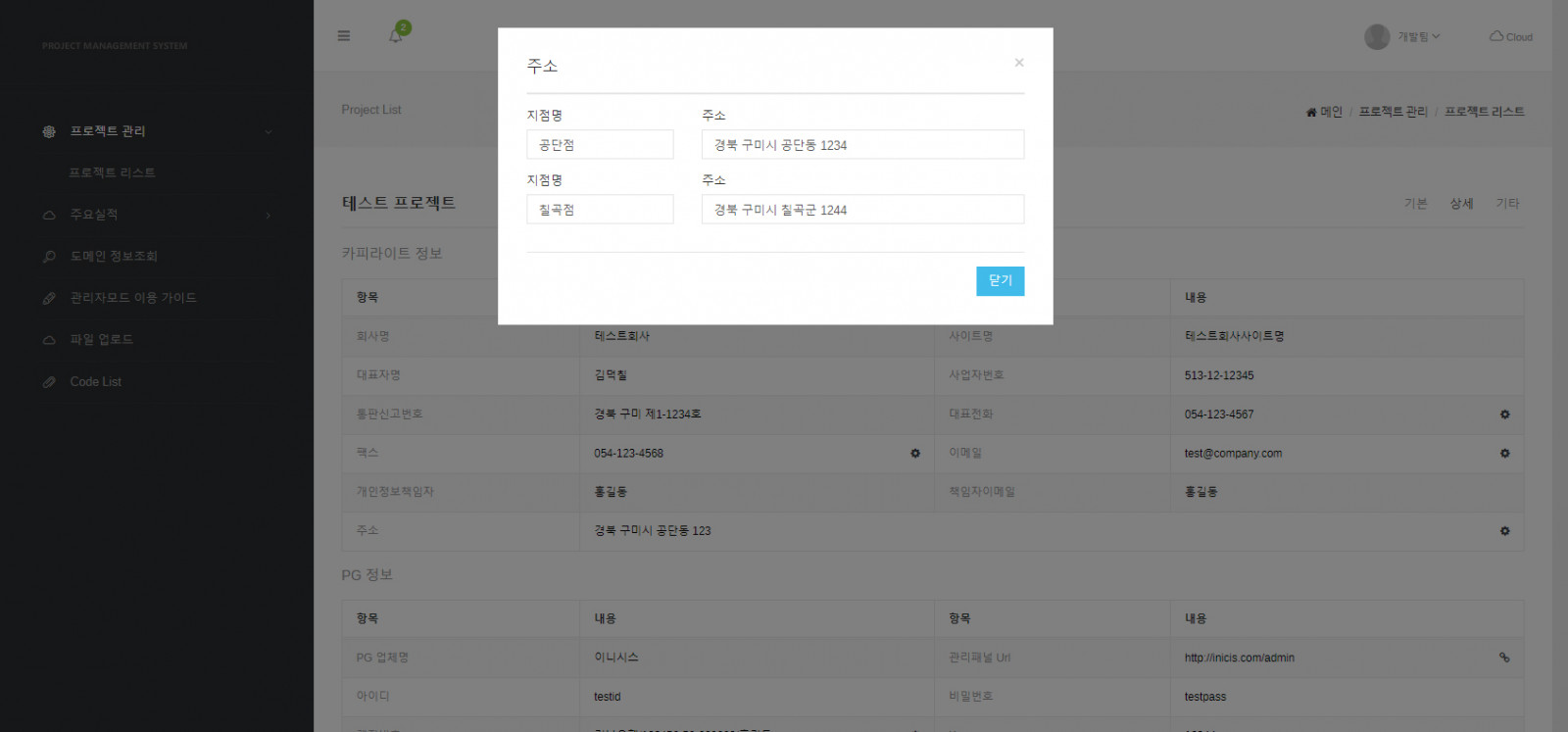Image resolution: width=1568 pixels, height=732 pixels.
Task: Edit the 경북 구미시 칠곡군 1244 address field
Action: point(863,210)
